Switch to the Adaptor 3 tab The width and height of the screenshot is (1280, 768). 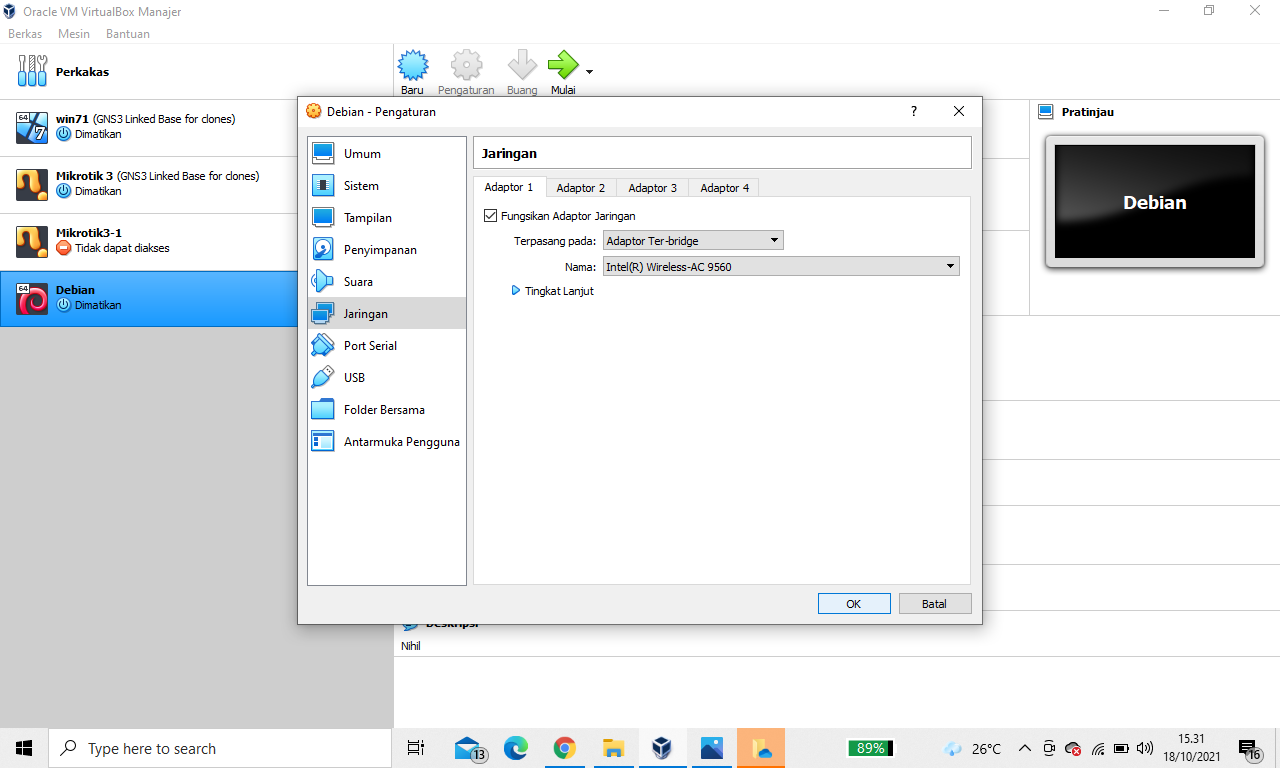[x=653, y=188]
